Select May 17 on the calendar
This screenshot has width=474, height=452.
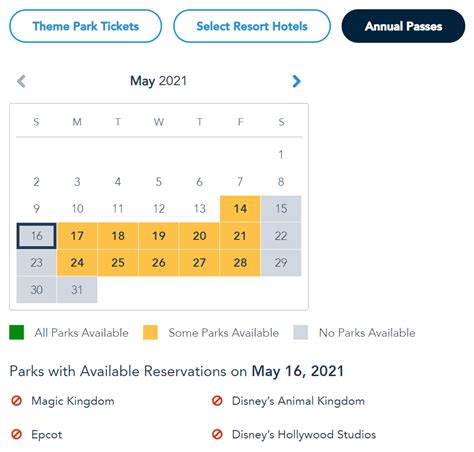pyautogui.click(x=77, y=236)
